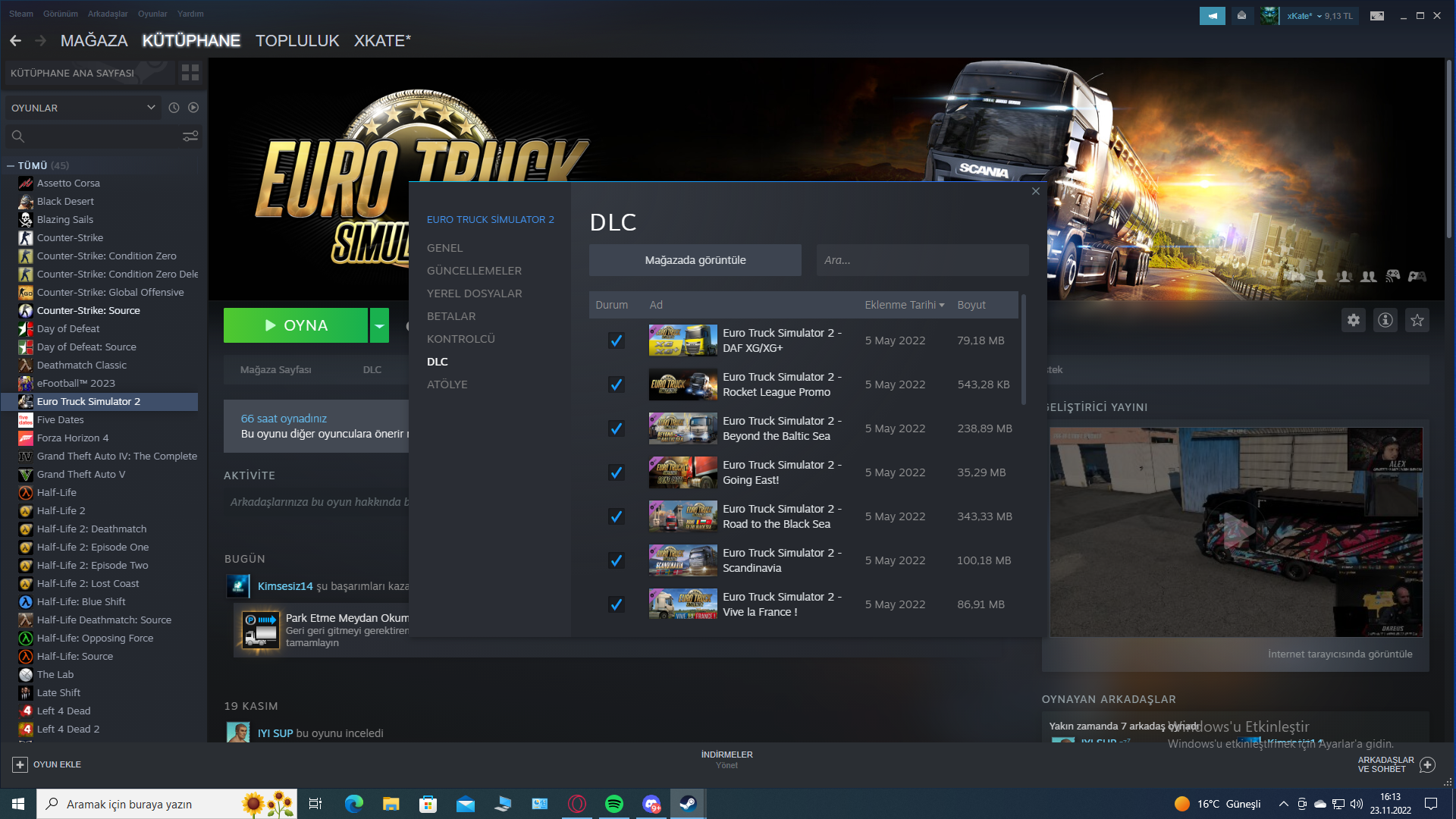The width and height of the screenshot is (1456, 819).
Task: Uncheck Scandinavia DLC checkbox
Action: (x=617, y=560)
